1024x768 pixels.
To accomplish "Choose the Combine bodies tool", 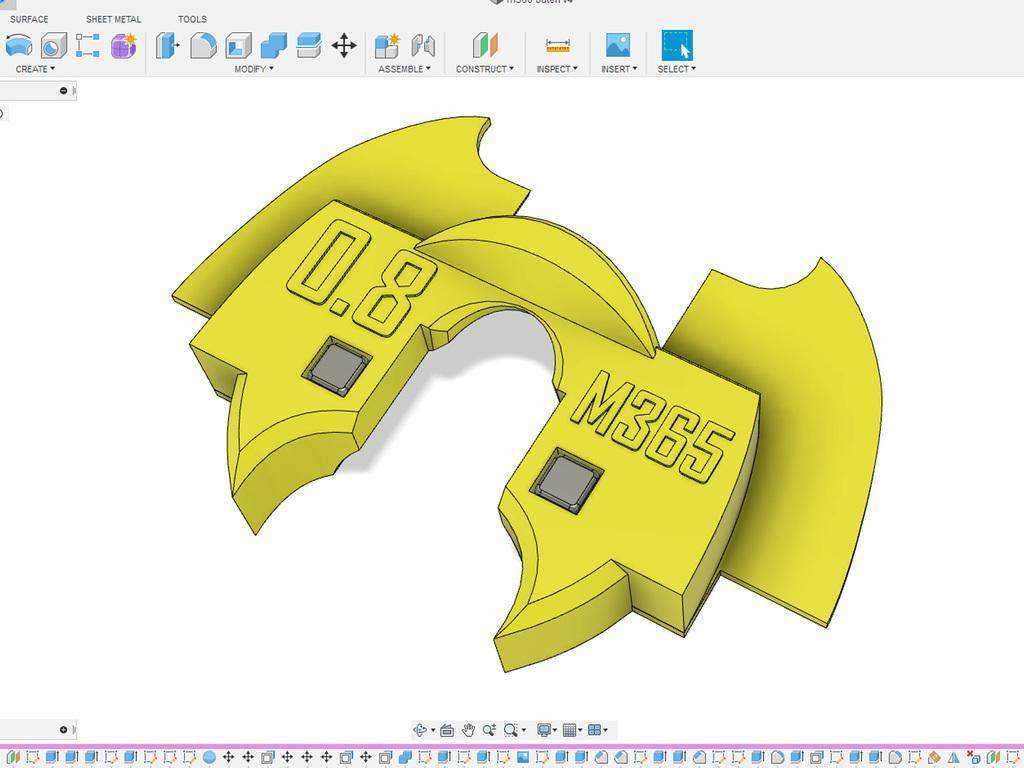I will [274, 46].
